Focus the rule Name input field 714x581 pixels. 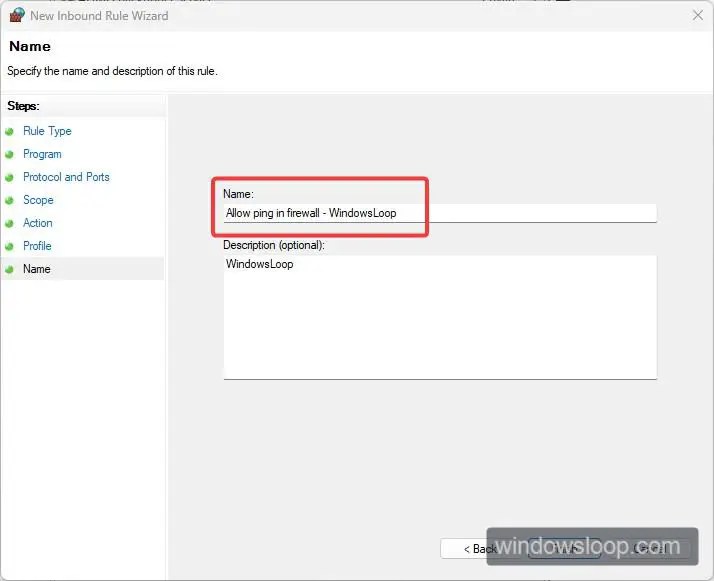[x=440, y=213]
